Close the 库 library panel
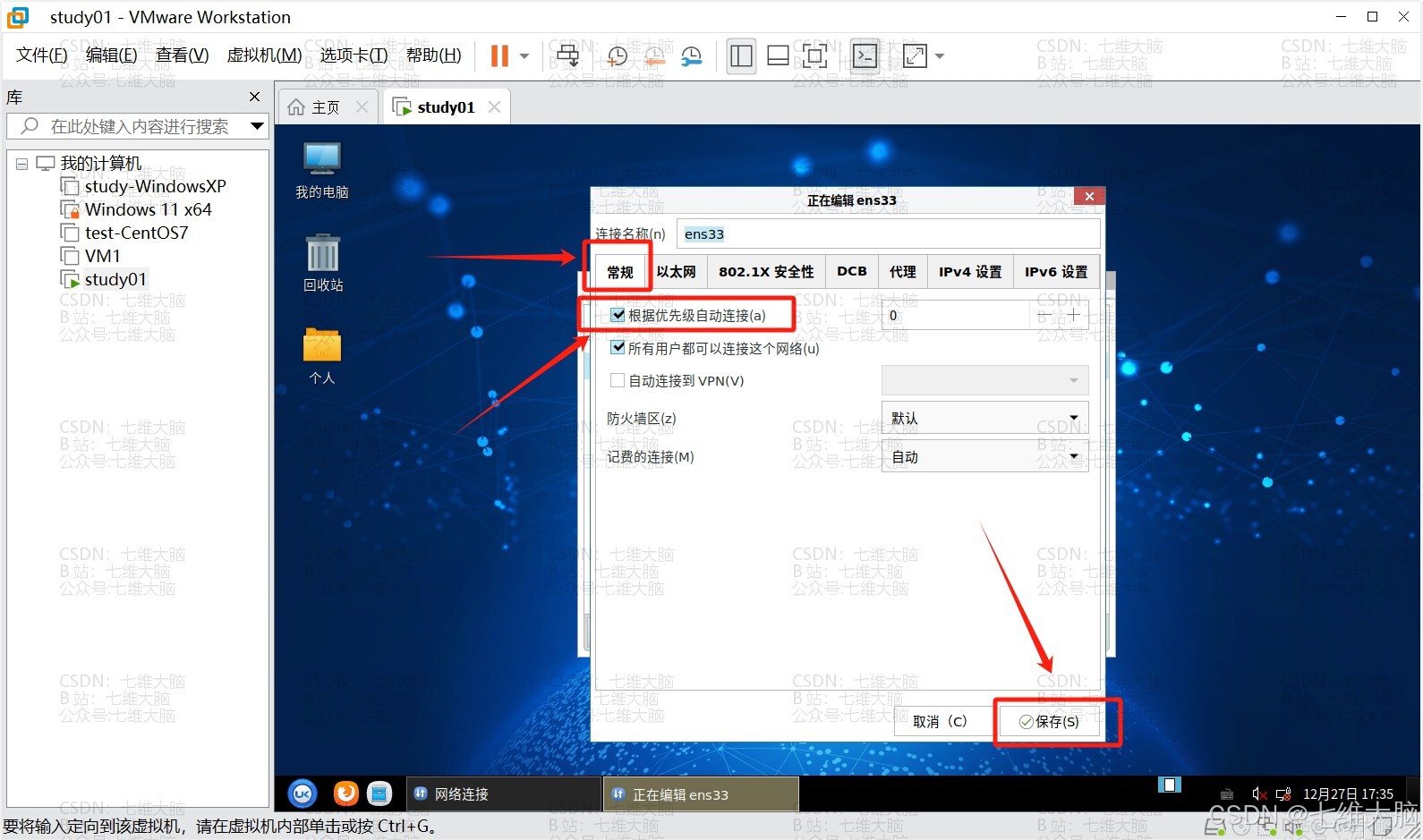1423x840 pixels. (x=254, y=97)
